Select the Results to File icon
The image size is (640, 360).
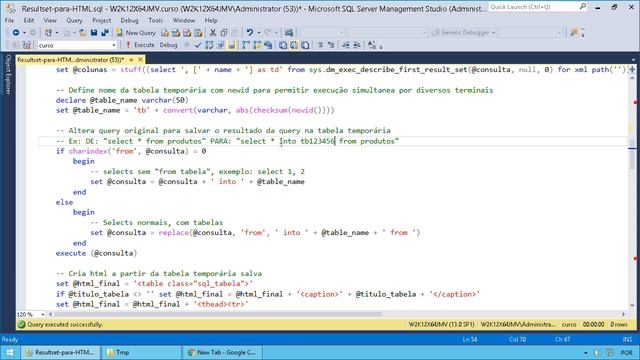point(305,45)
